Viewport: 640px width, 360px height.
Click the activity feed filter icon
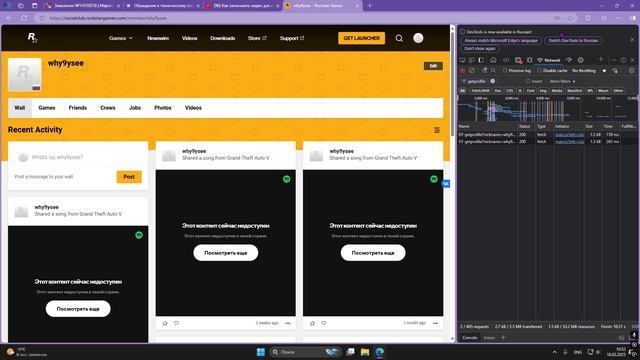(437, 130)
